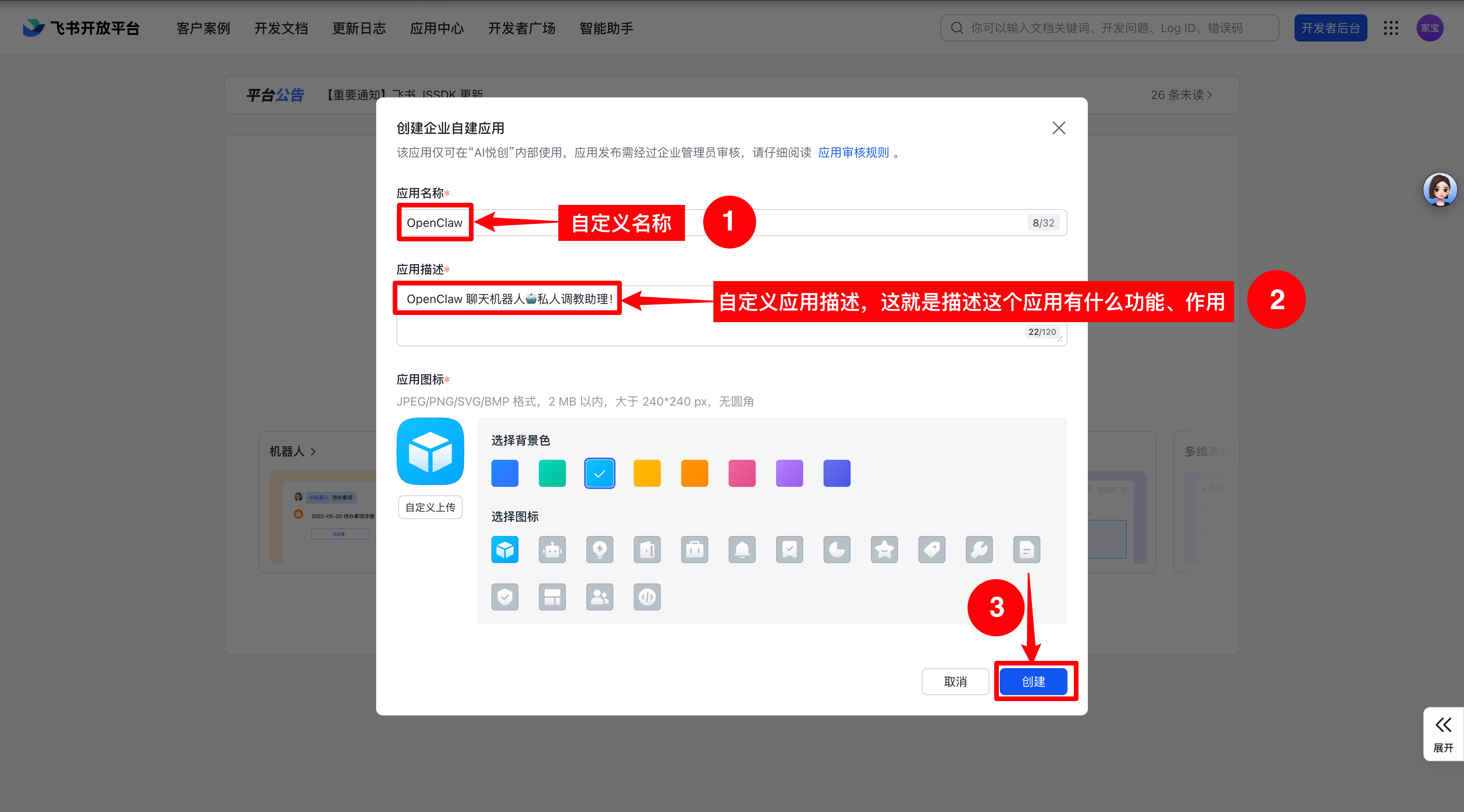The width and height of the screenshot is (1464, 812).
Task: Select the cube app icon
Action: pos(505,549)
